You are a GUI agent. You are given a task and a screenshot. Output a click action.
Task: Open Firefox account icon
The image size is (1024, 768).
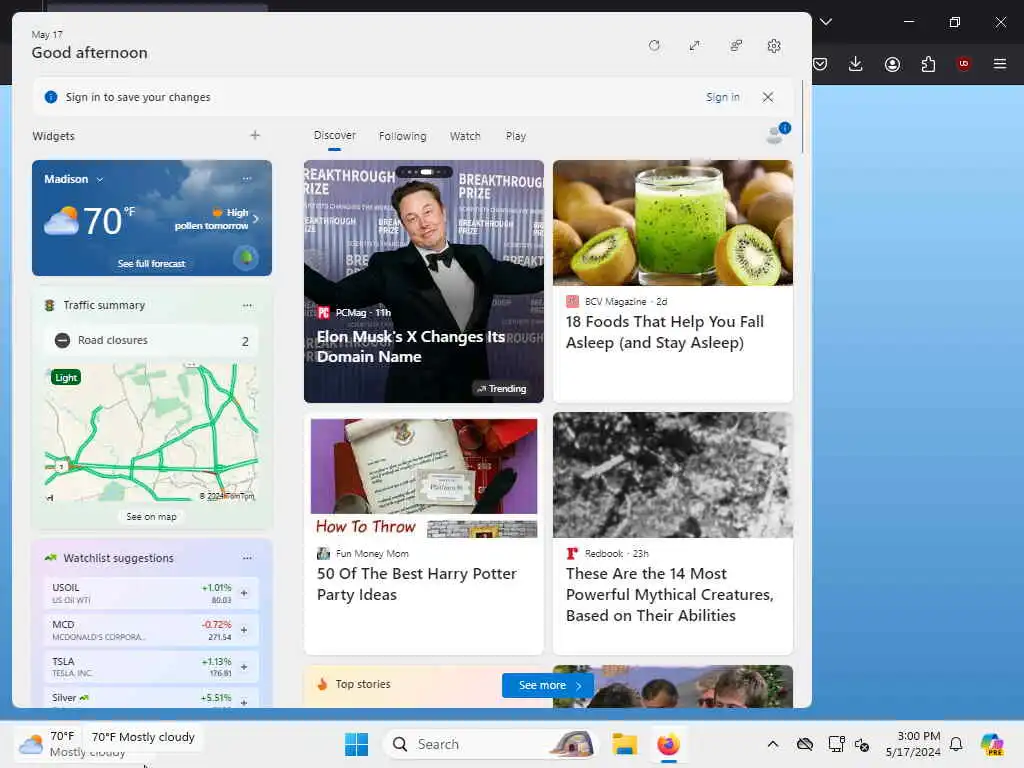coord(892,64)
